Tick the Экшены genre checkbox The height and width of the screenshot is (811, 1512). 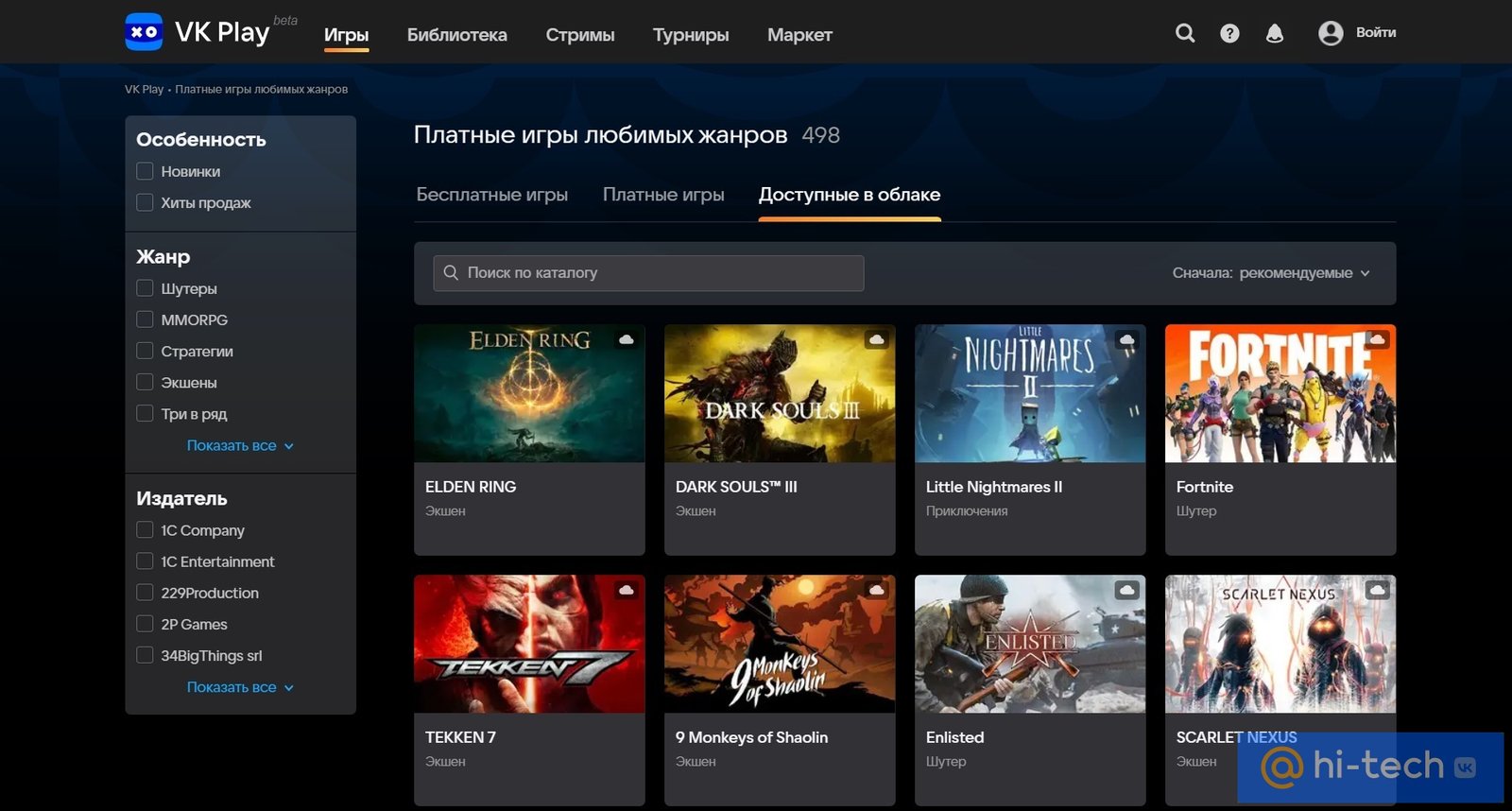coord(145,382)
